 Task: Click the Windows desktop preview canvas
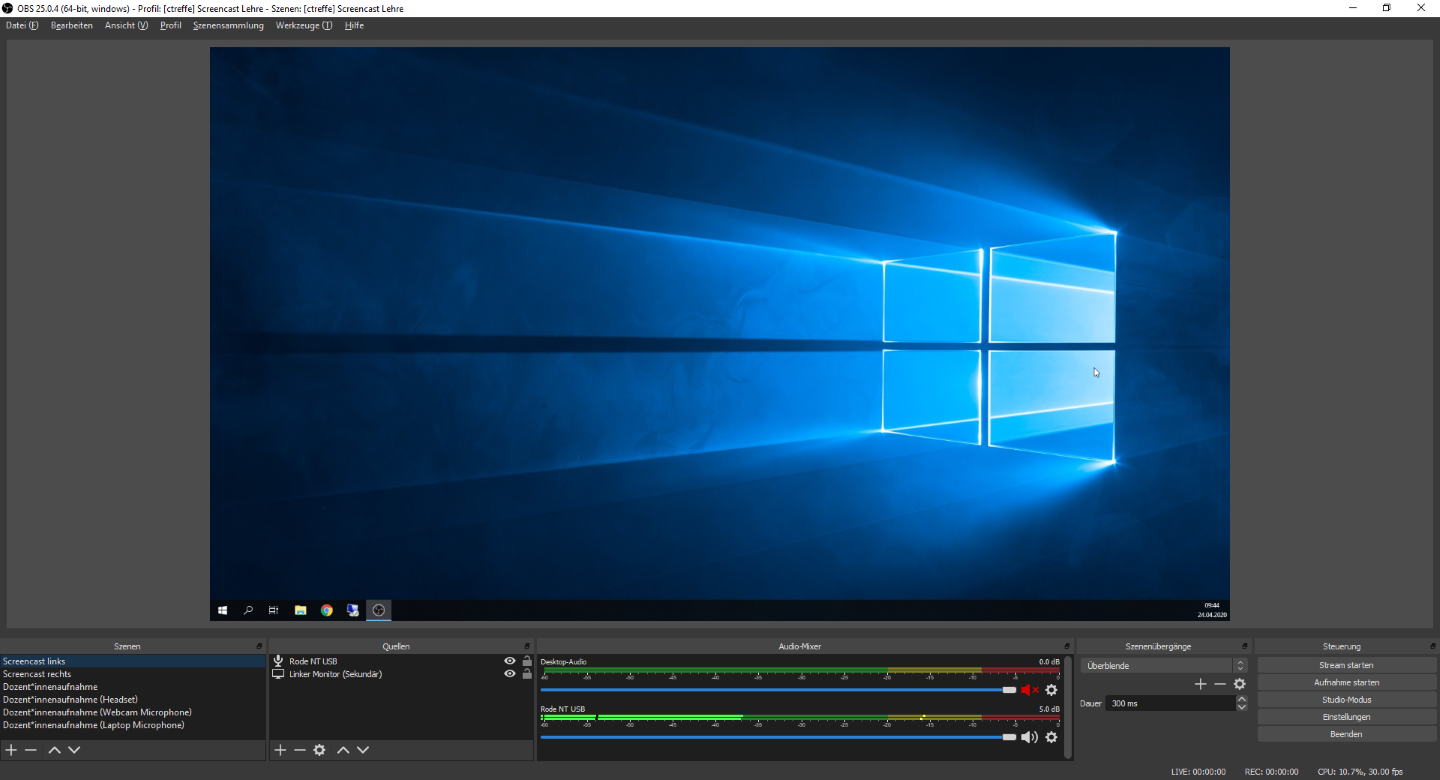(x=719, y=334)
